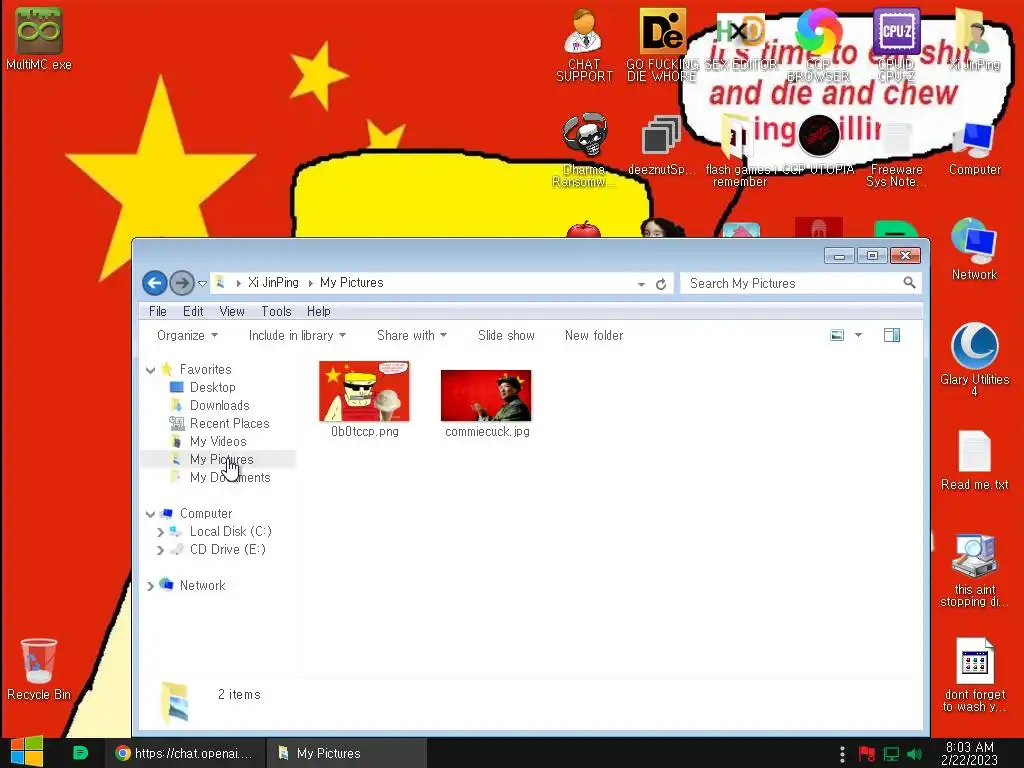This screenshot has width=1024, height=768.
Task: Click the Change your view icon
Action: tap(837, 335)
